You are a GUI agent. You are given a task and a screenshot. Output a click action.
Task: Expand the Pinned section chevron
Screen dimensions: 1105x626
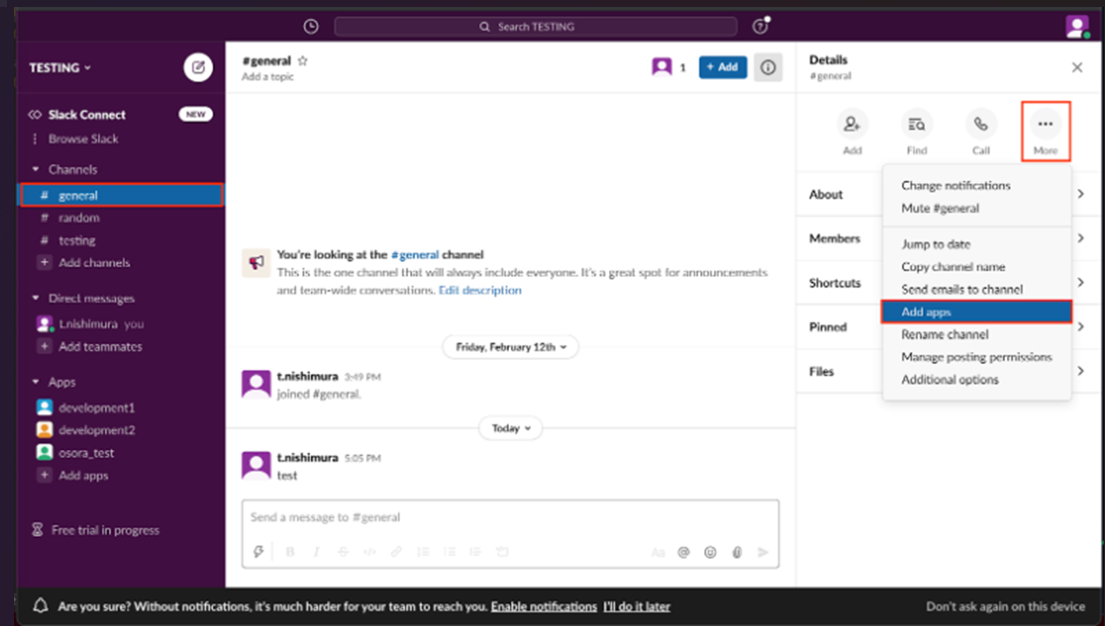click(1081, 327)
